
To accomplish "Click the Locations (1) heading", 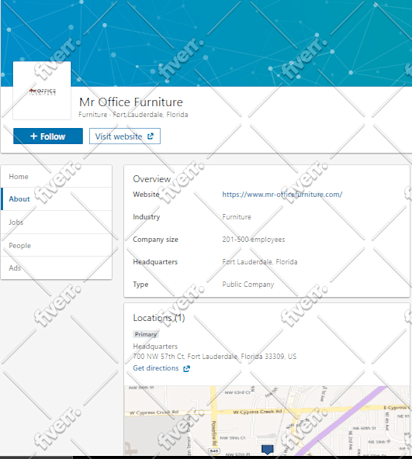I will 159,318.
